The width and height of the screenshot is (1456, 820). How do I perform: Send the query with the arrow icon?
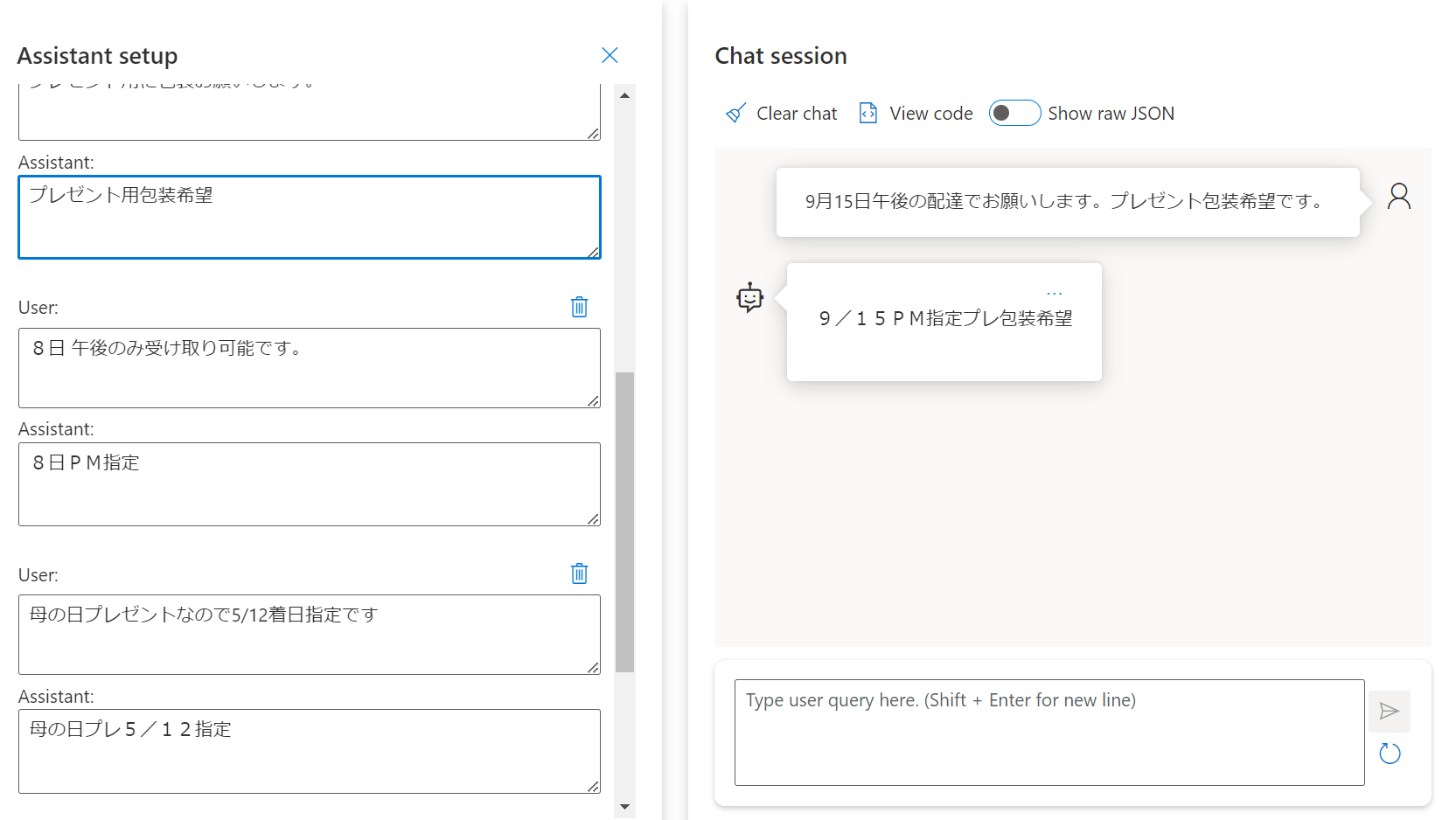(1390, 711)
